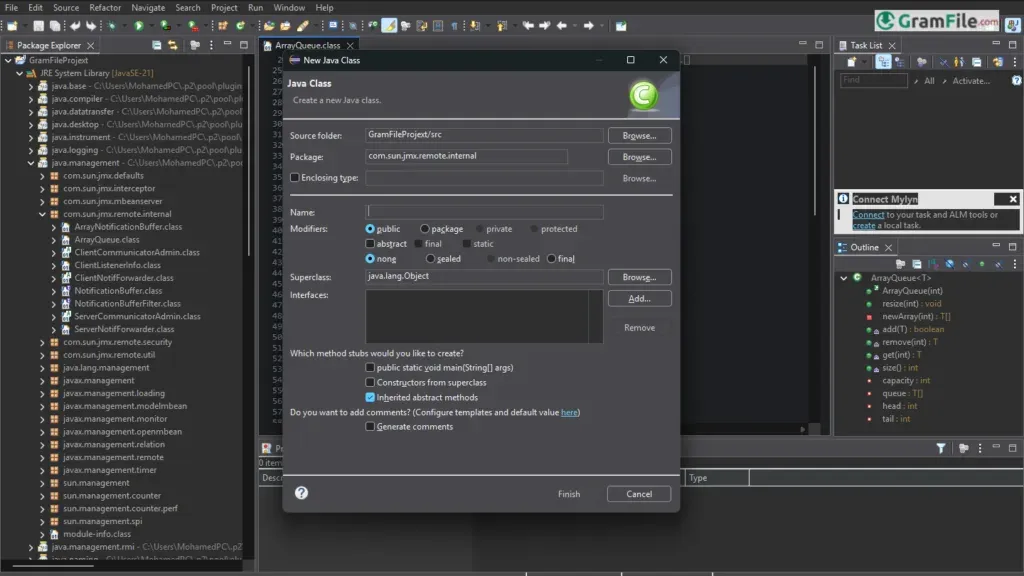
Task: Enable the Enclosing type checkbox
Action: click(295, 178)
